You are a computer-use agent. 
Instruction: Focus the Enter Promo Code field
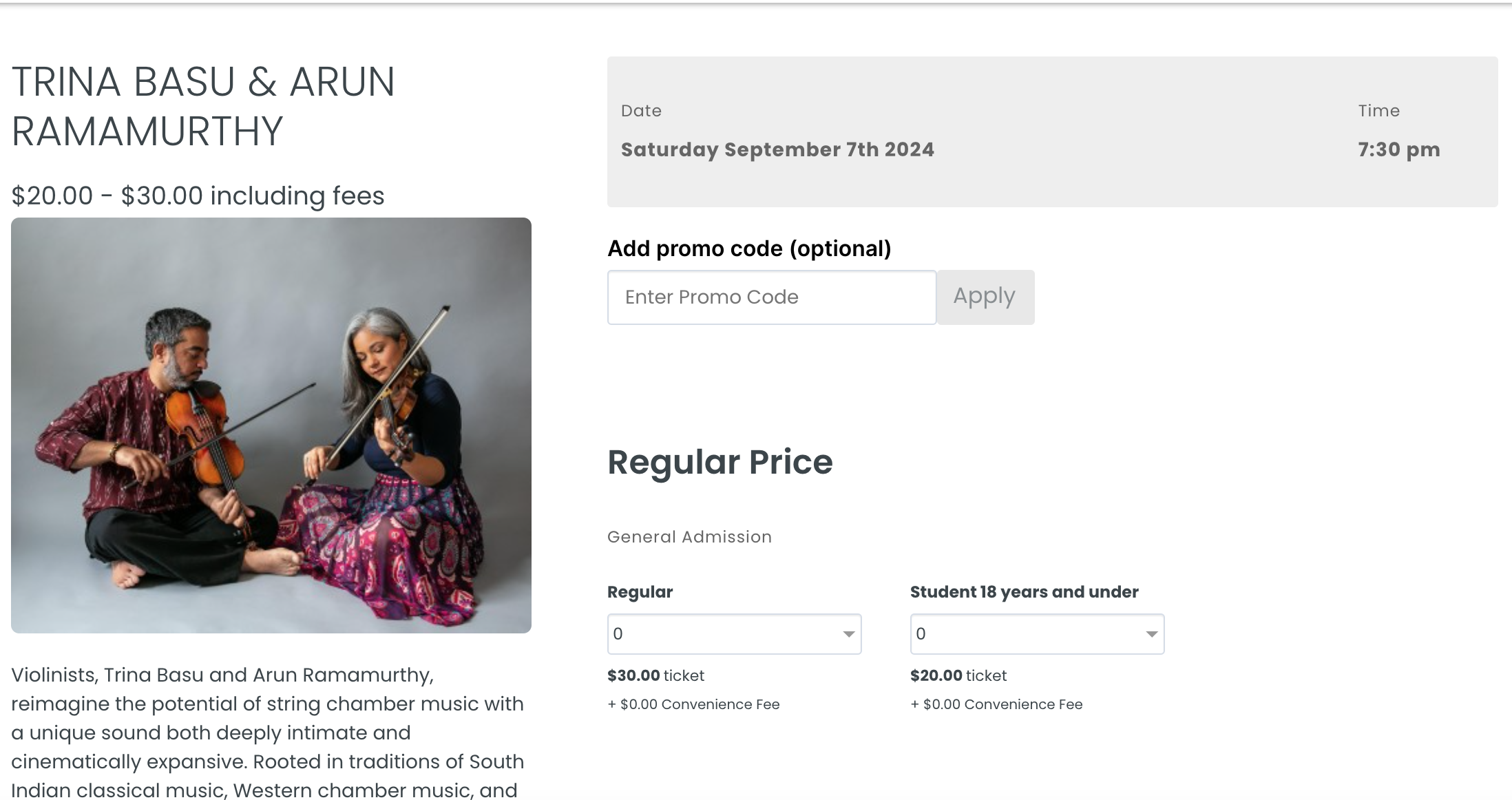click(x=771, y=297)
